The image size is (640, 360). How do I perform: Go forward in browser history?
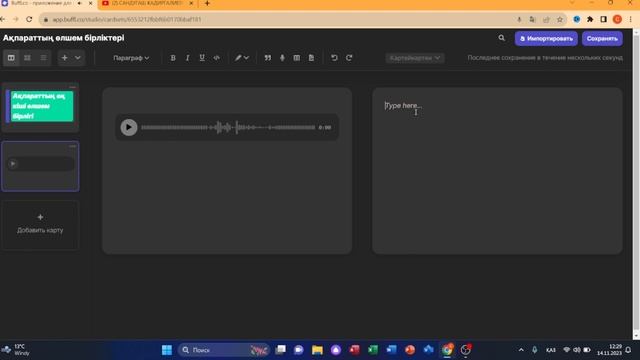pyautogui.click(x=16, y=19)
